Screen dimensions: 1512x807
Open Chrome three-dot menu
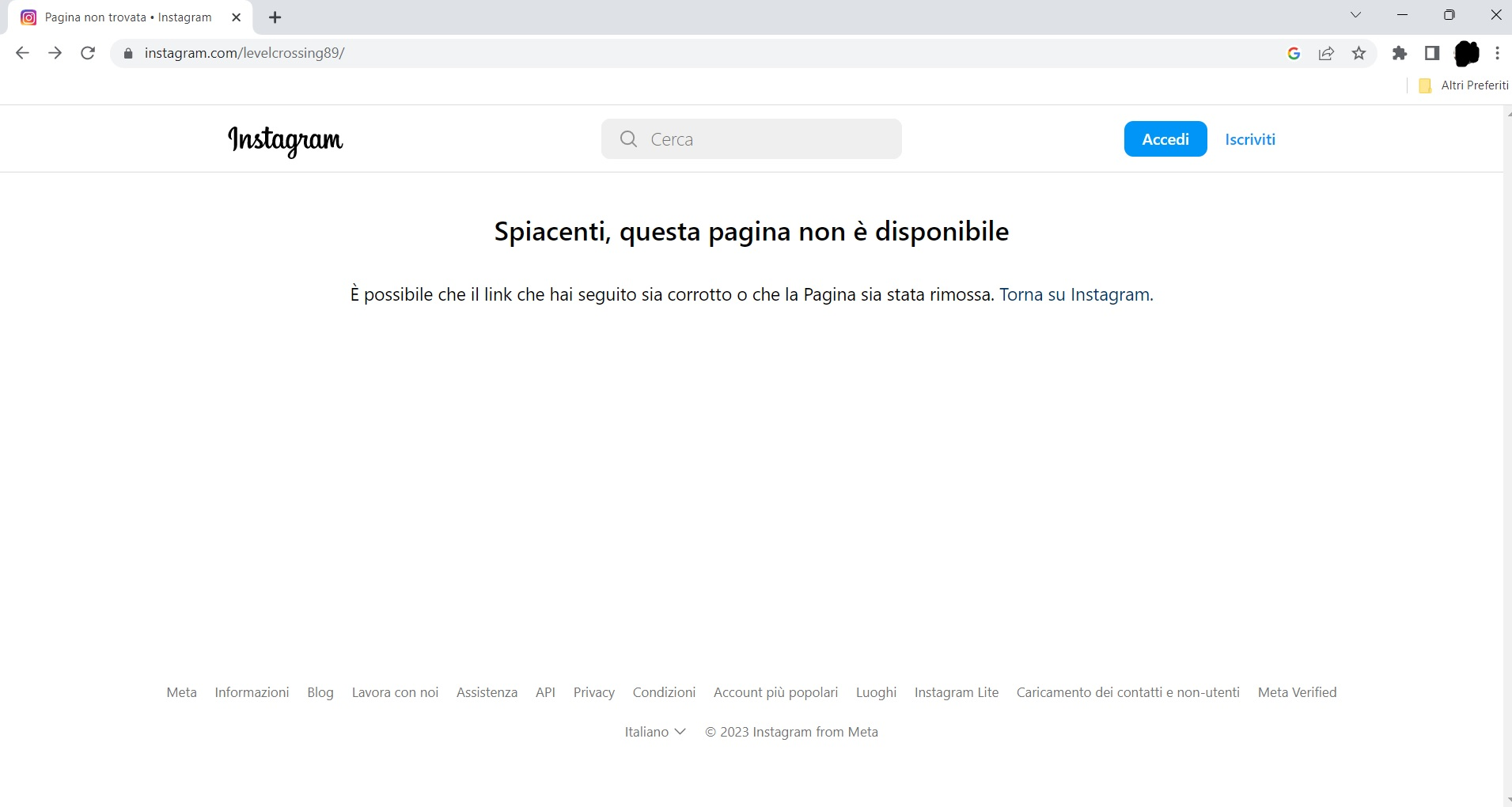1497,53
